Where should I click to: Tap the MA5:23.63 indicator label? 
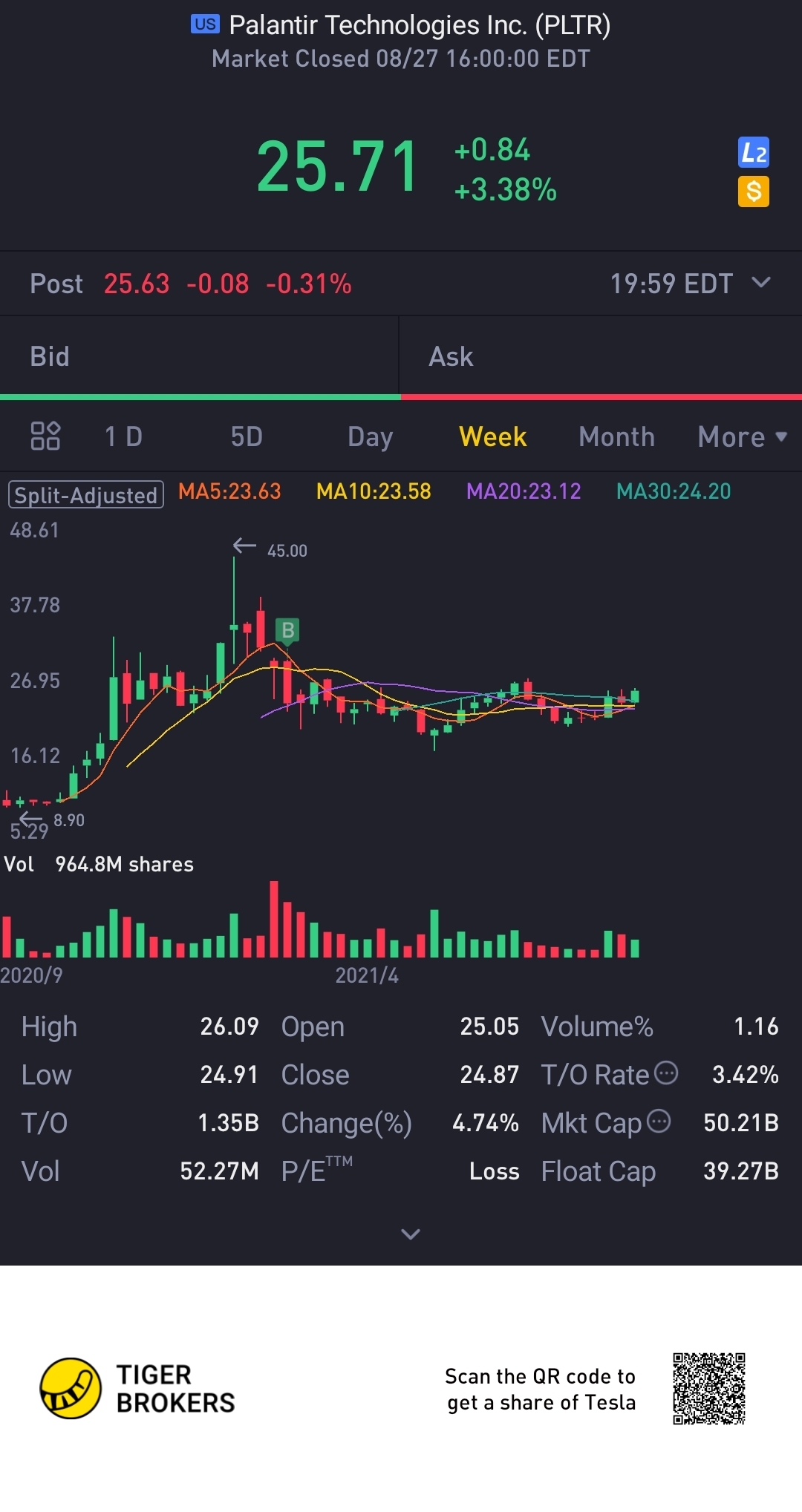click(x=229, y=491)
